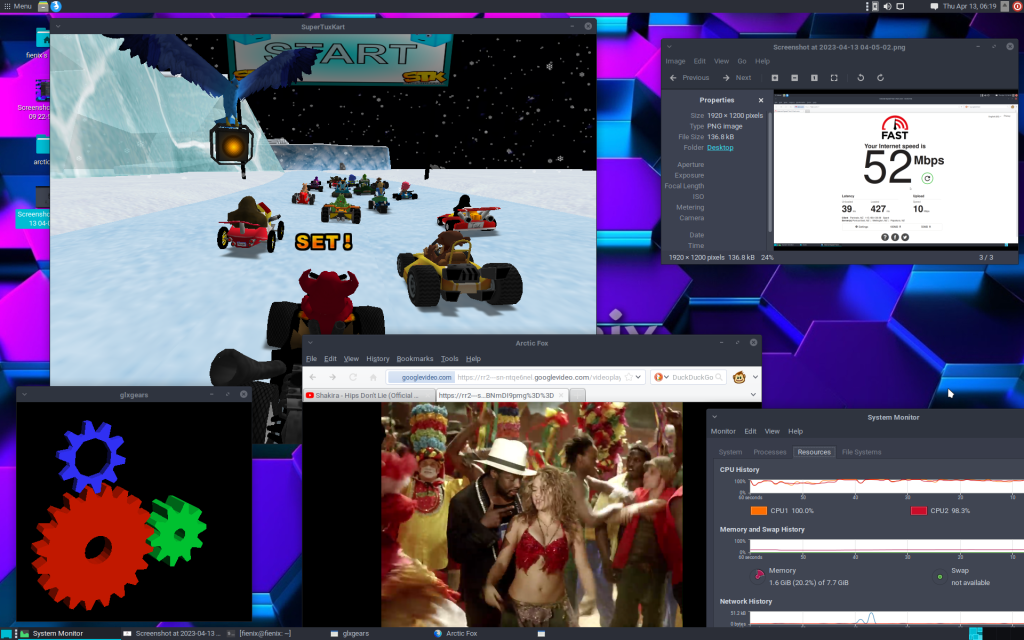Open glxgears window menu chevron
This screenshot has height=640, width=1024.
pyautogui.click(x=24, y=394)
